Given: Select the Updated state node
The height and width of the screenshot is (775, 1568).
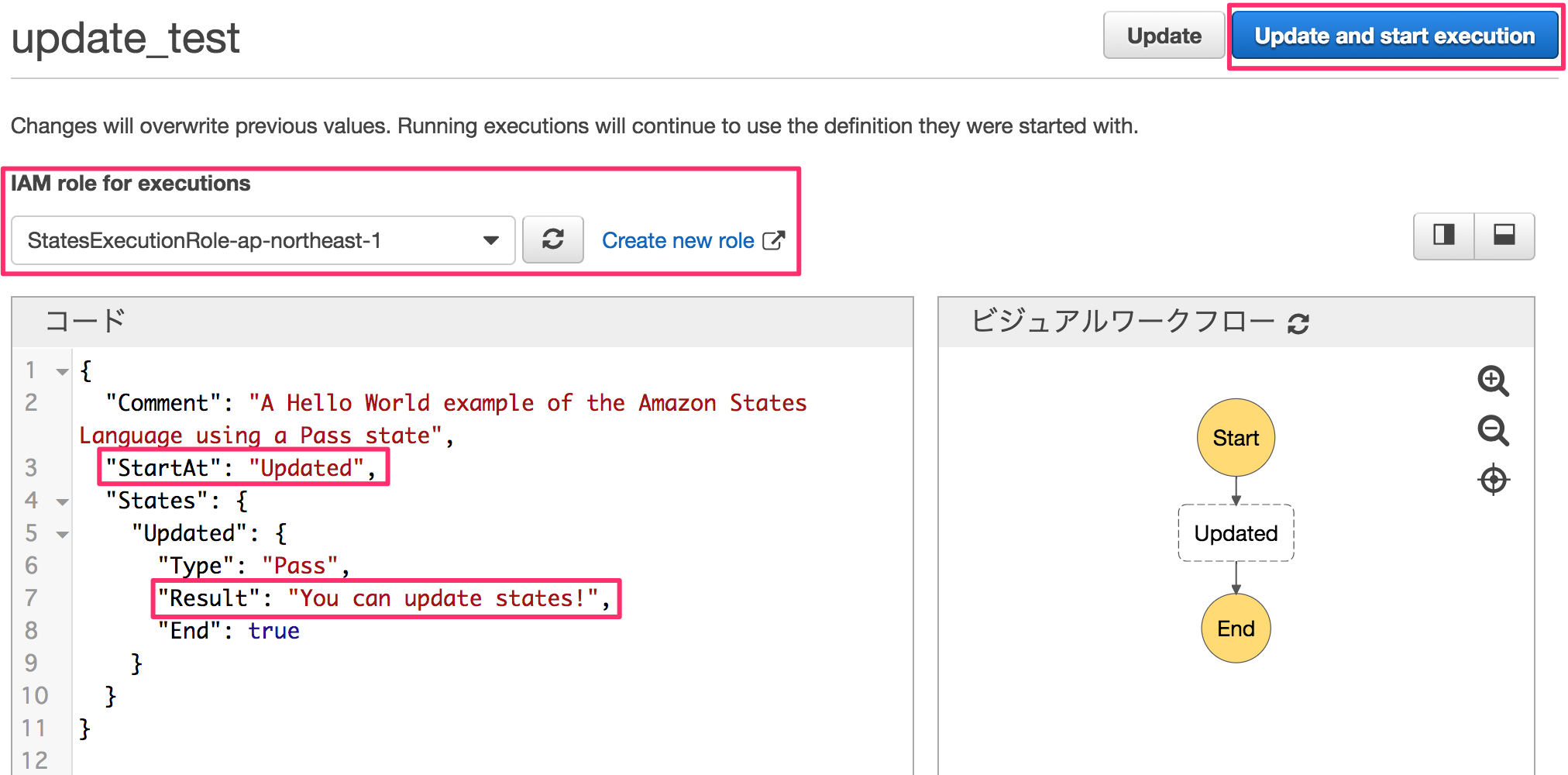Looking at the screenshot, I should pyautogui.click(x=1235, y=533).
